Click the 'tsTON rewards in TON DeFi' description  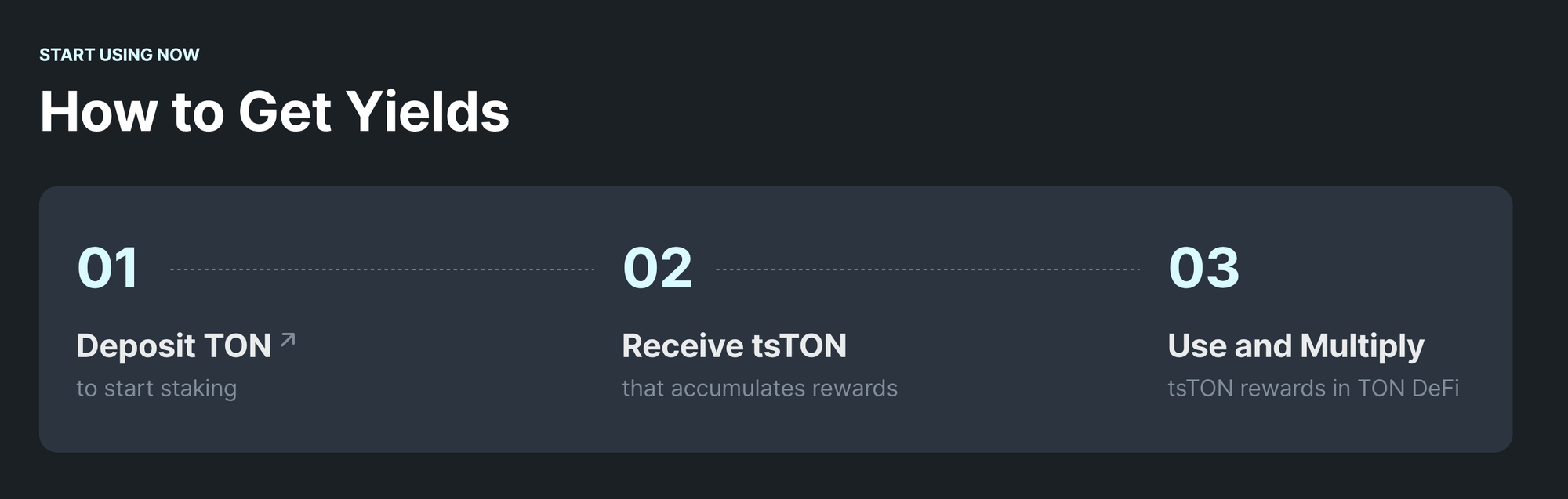[1312, 389]
